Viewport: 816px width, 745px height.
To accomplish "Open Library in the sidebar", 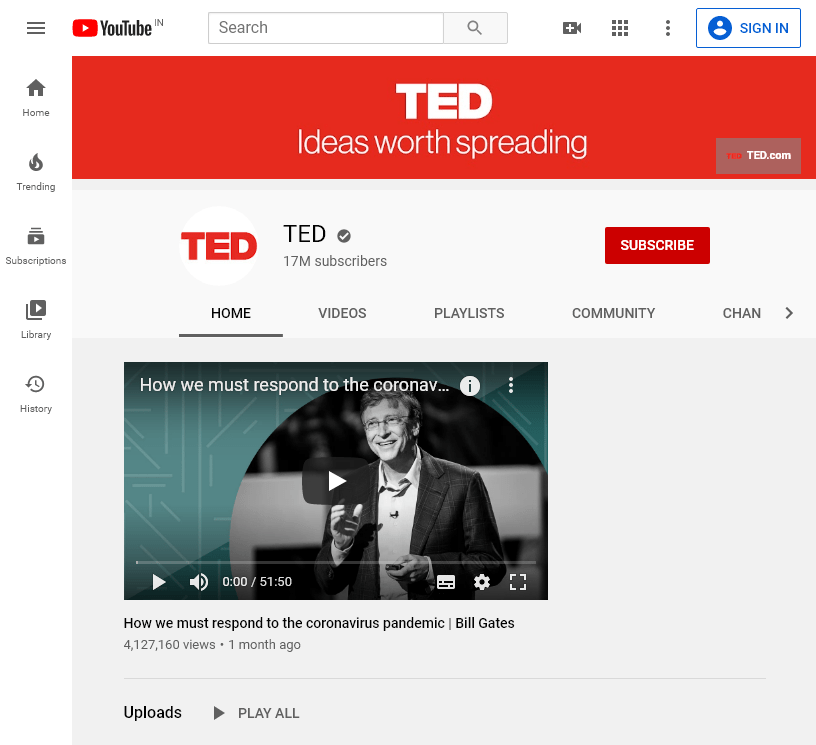I will coord(36,320).
